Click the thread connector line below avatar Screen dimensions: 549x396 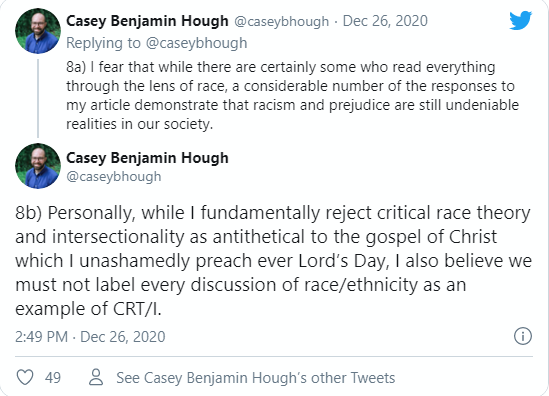click(38, 98)
